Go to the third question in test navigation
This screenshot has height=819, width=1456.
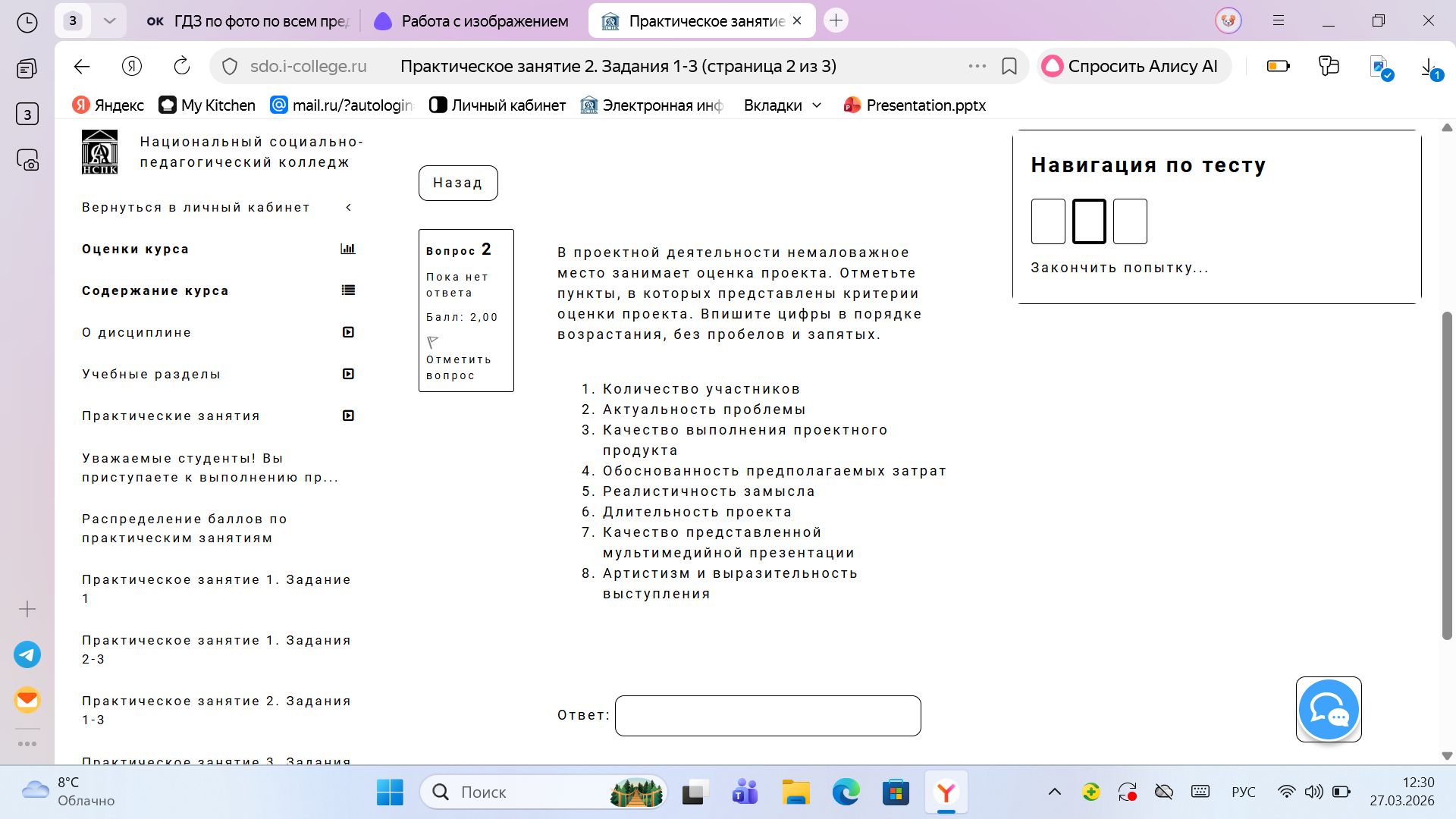tap(1130, 221)
